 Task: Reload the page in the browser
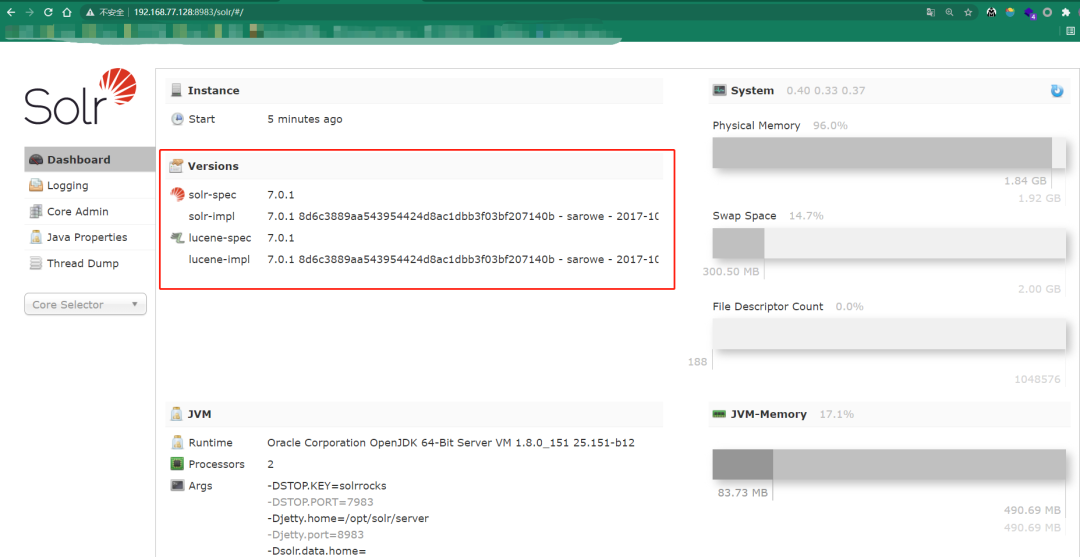click(x=48, y=12)
